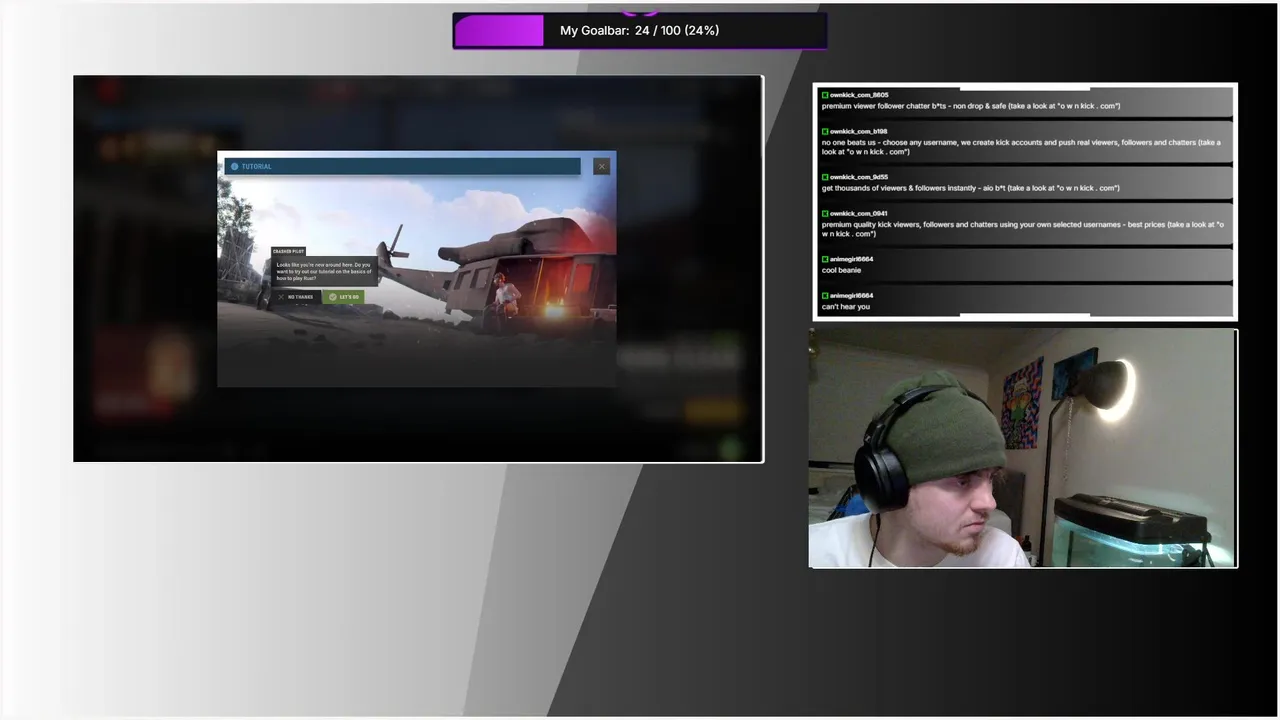Click the info icon beside Tutorial title
This screenshot has height=720, width=1280.
pos(235,167)
